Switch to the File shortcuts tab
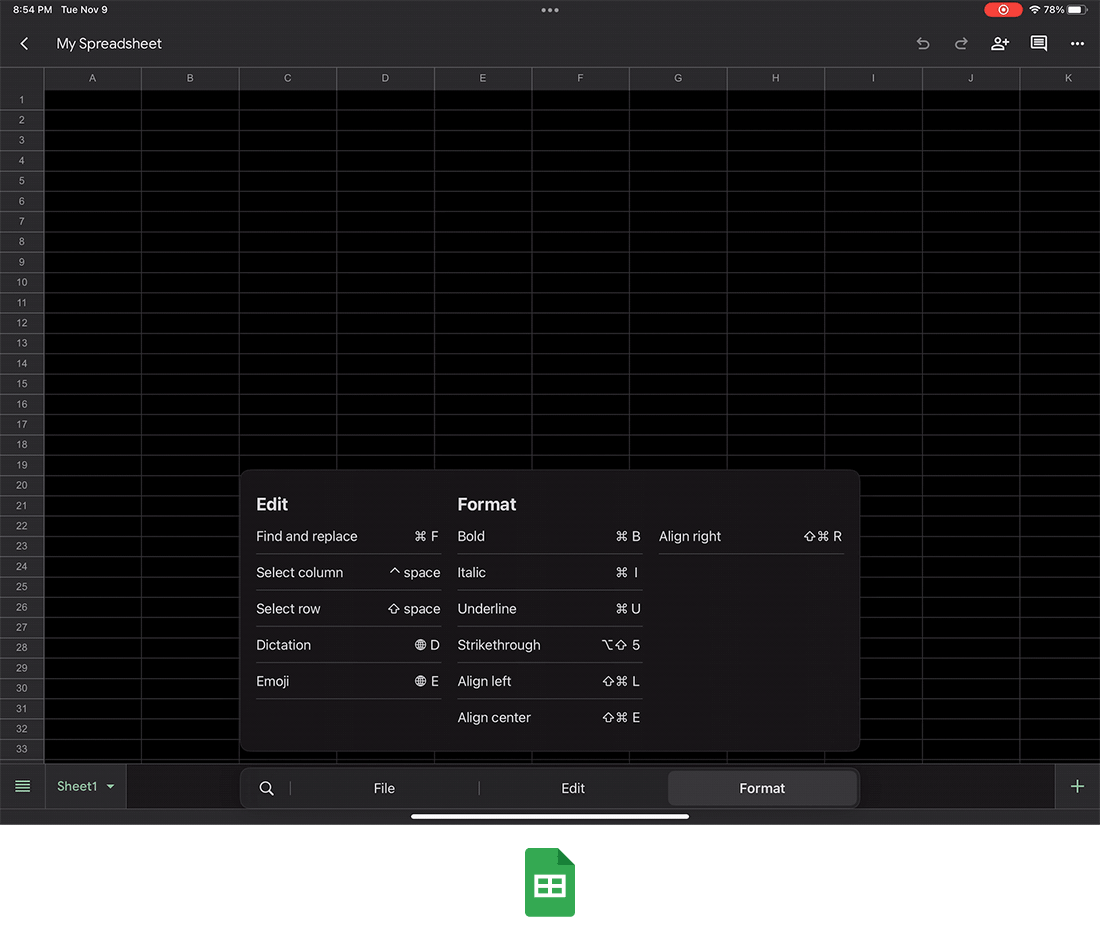 coord(384,788)
